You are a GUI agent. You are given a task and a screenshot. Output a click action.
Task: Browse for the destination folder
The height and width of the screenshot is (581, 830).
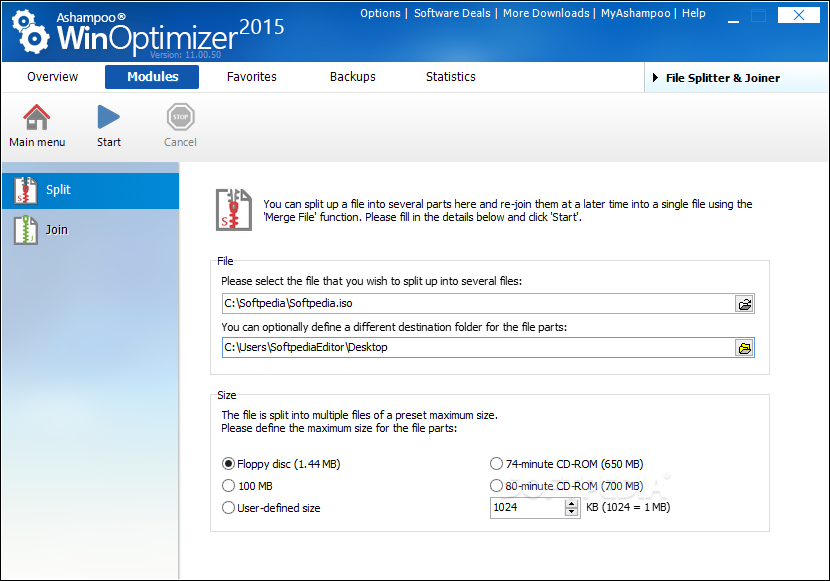(744, 348)
